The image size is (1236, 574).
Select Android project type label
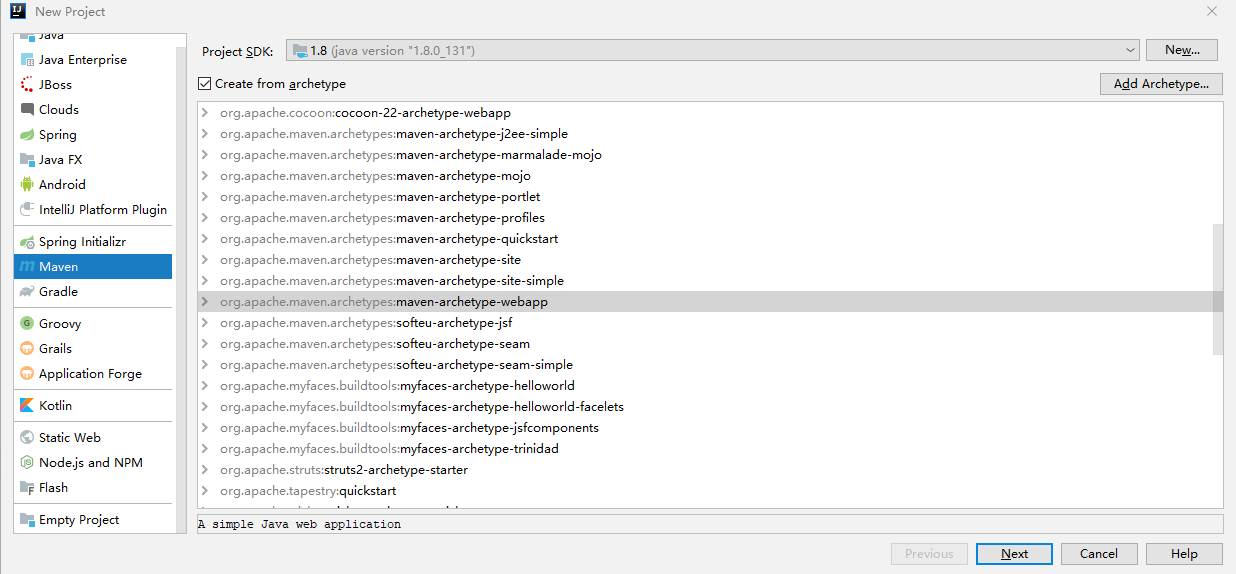pyautogui.click(x=62, y=185)
